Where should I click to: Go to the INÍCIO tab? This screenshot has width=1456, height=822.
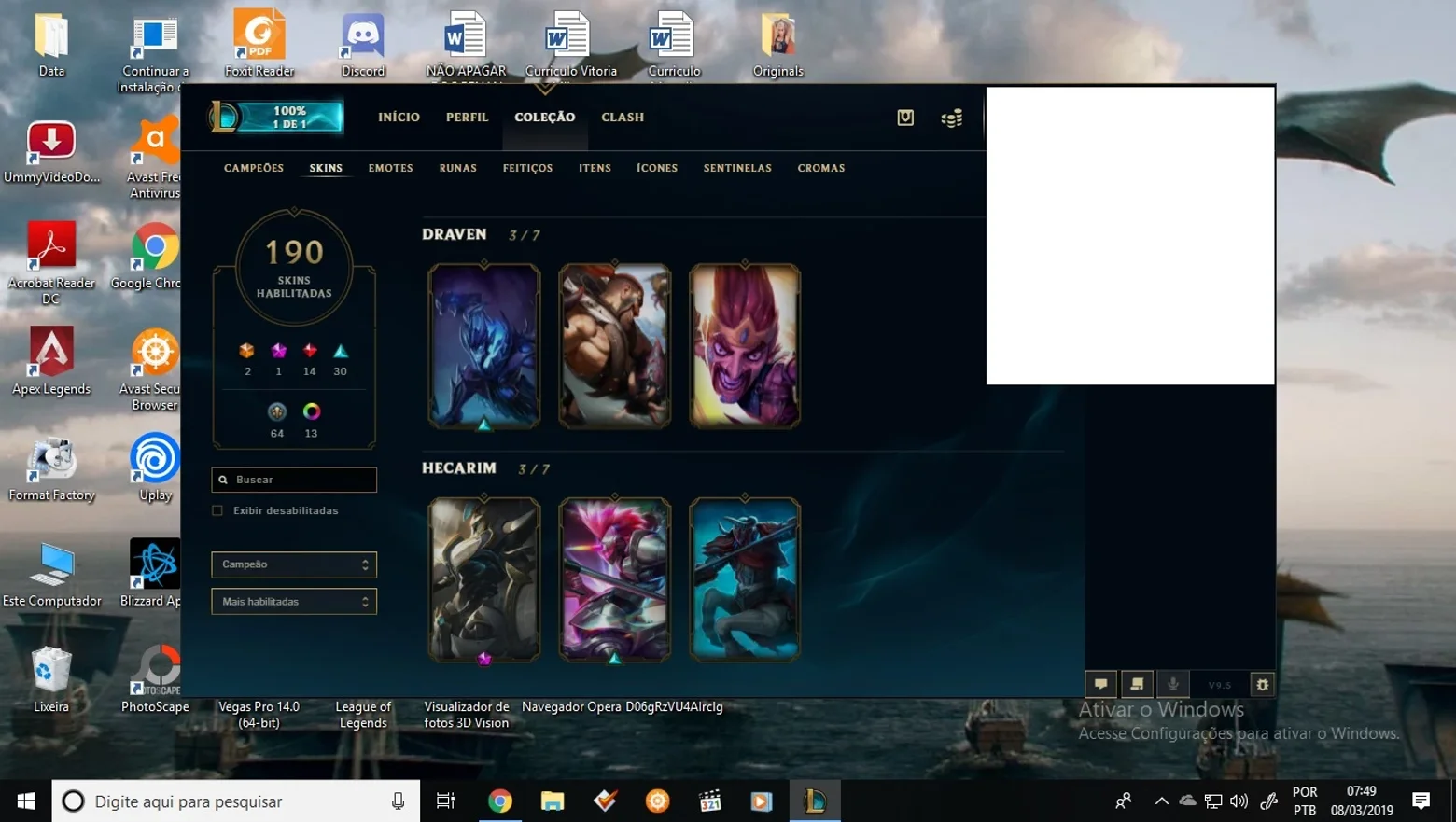(399, 118)
